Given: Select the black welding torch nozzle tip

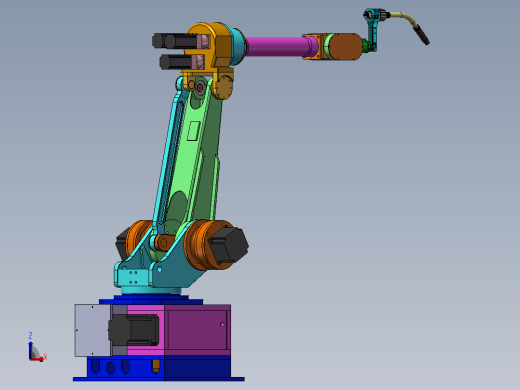Looking at the screenshot, I should coord(421,35).
